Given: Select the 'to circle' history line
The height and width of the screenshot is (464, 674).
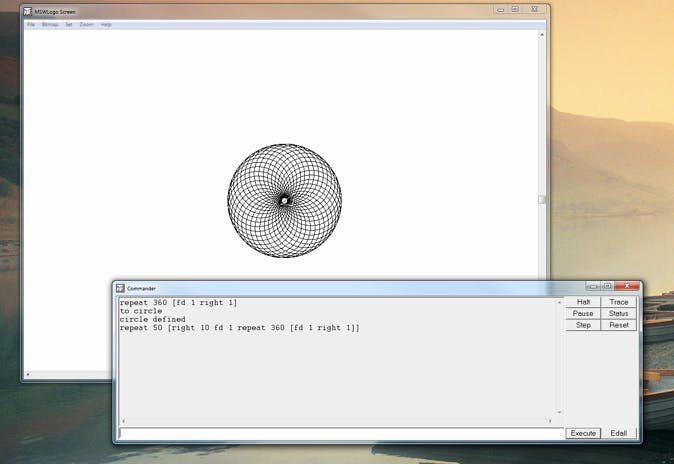Looking at the screenshot, I should [141, 311].
